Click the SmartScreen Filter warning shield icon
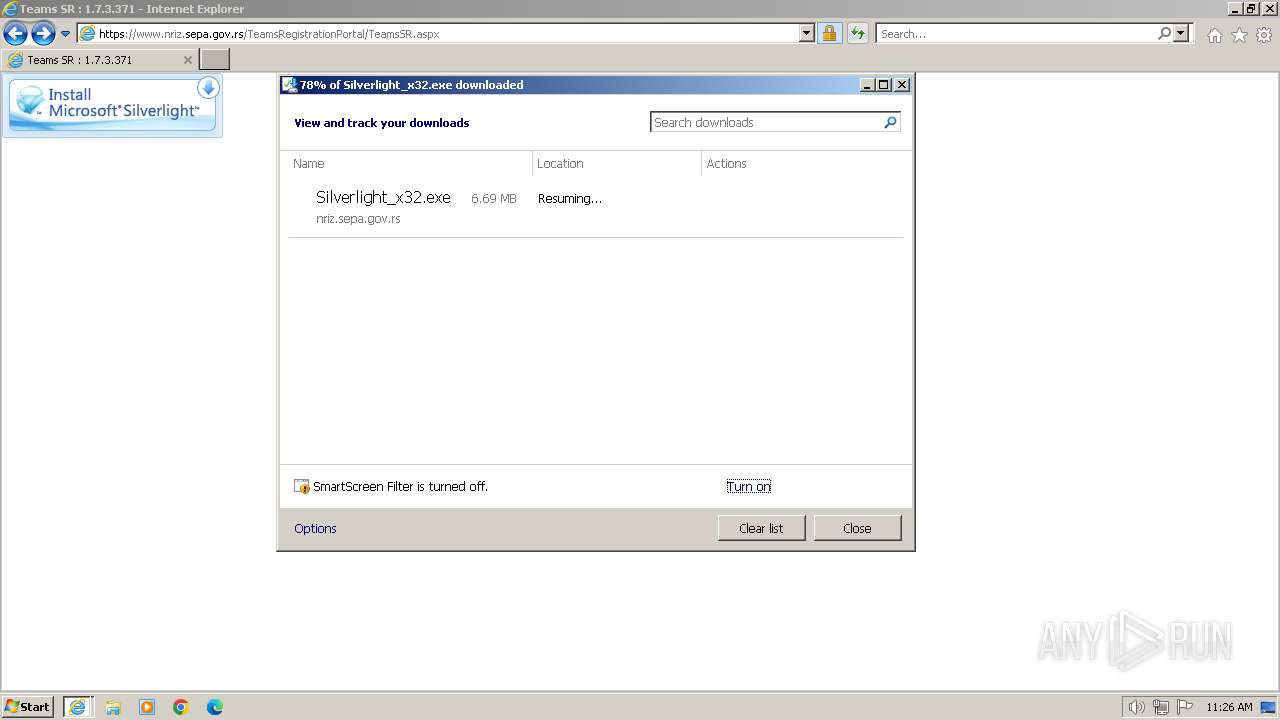 (x=302, y=487)
